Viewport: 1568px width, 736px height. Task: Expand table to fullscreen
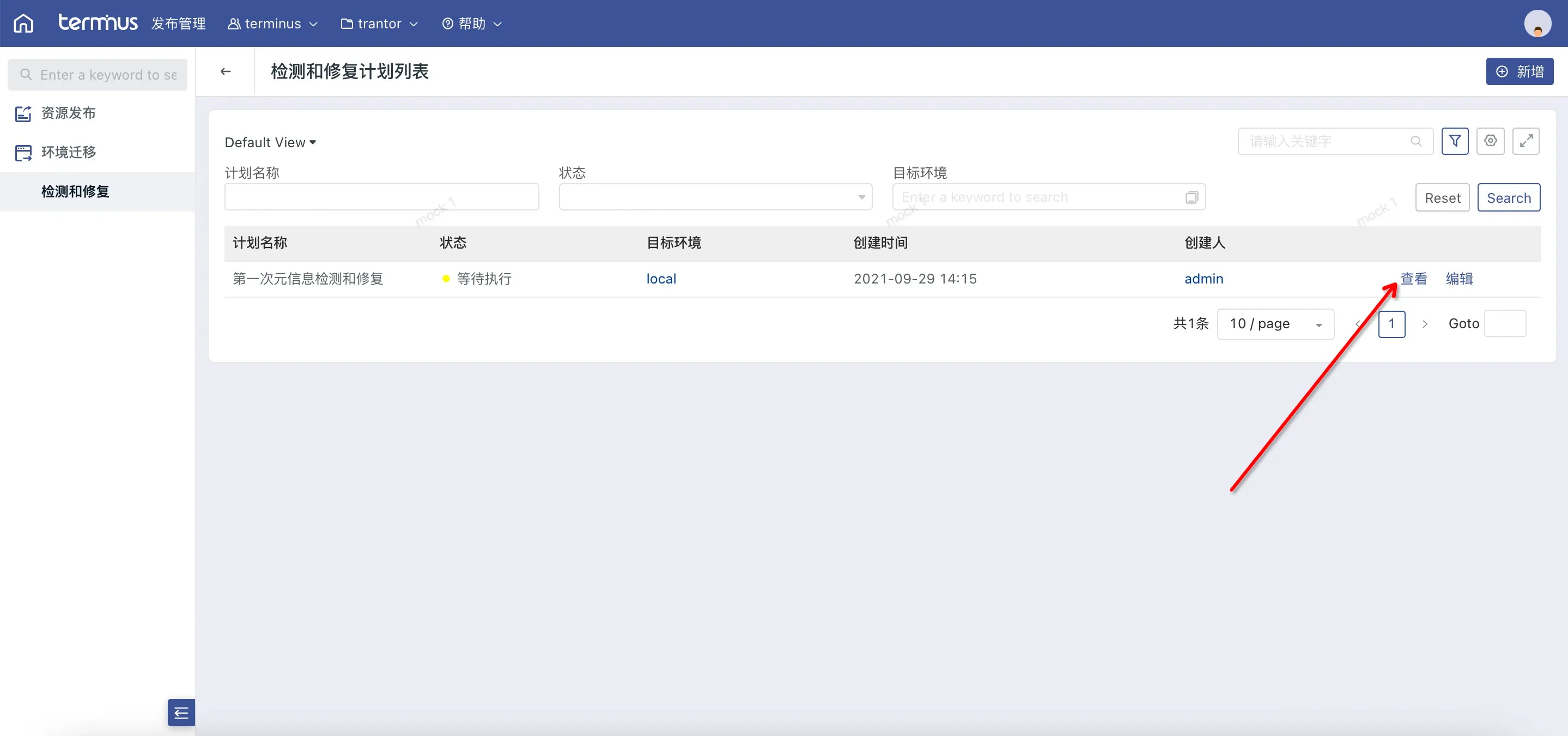(1526, 141)
